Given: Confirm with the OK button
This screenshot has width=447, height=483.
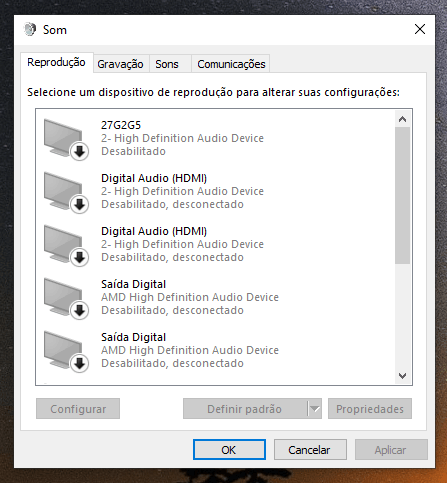Looking at the screenshot, I should coord(229,450).
